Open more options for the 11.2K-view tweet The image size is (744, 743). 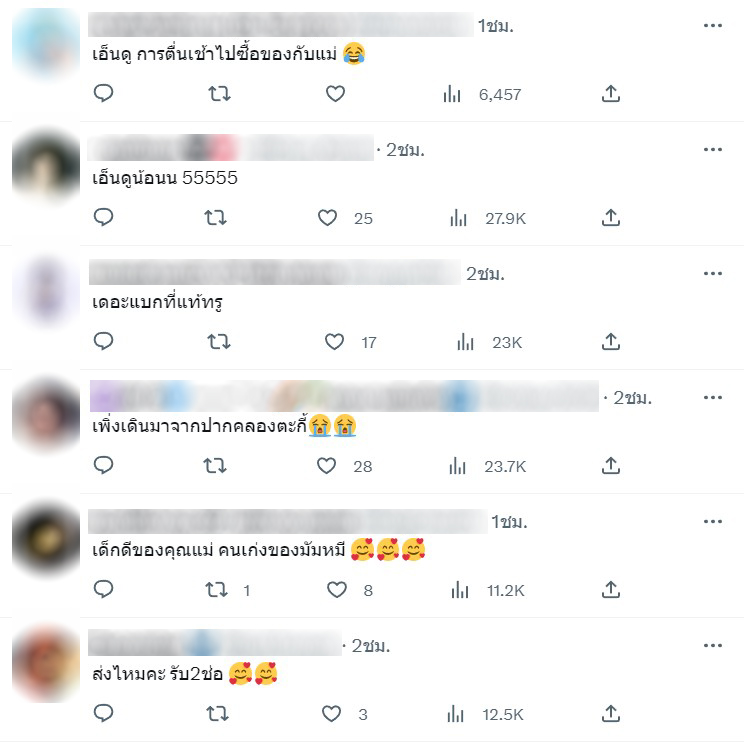713,521
